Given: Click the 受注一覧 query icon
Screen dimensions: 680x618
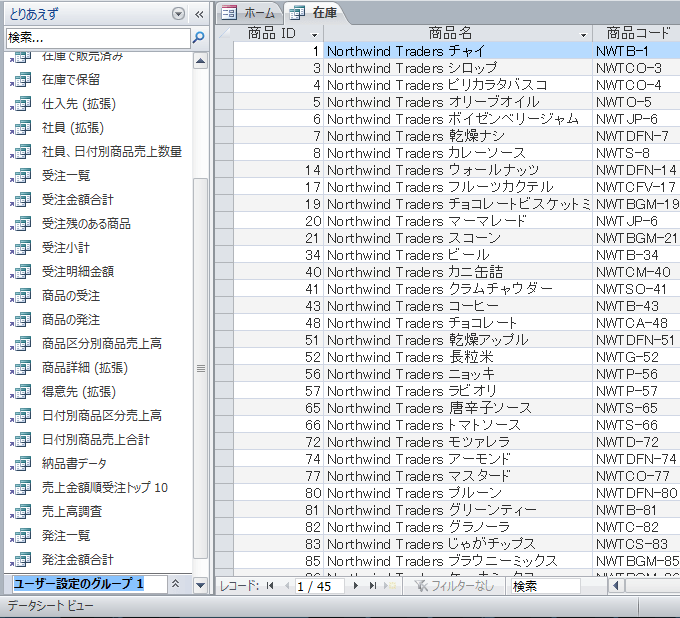Looking at the screenshot, I should [21, 176].
